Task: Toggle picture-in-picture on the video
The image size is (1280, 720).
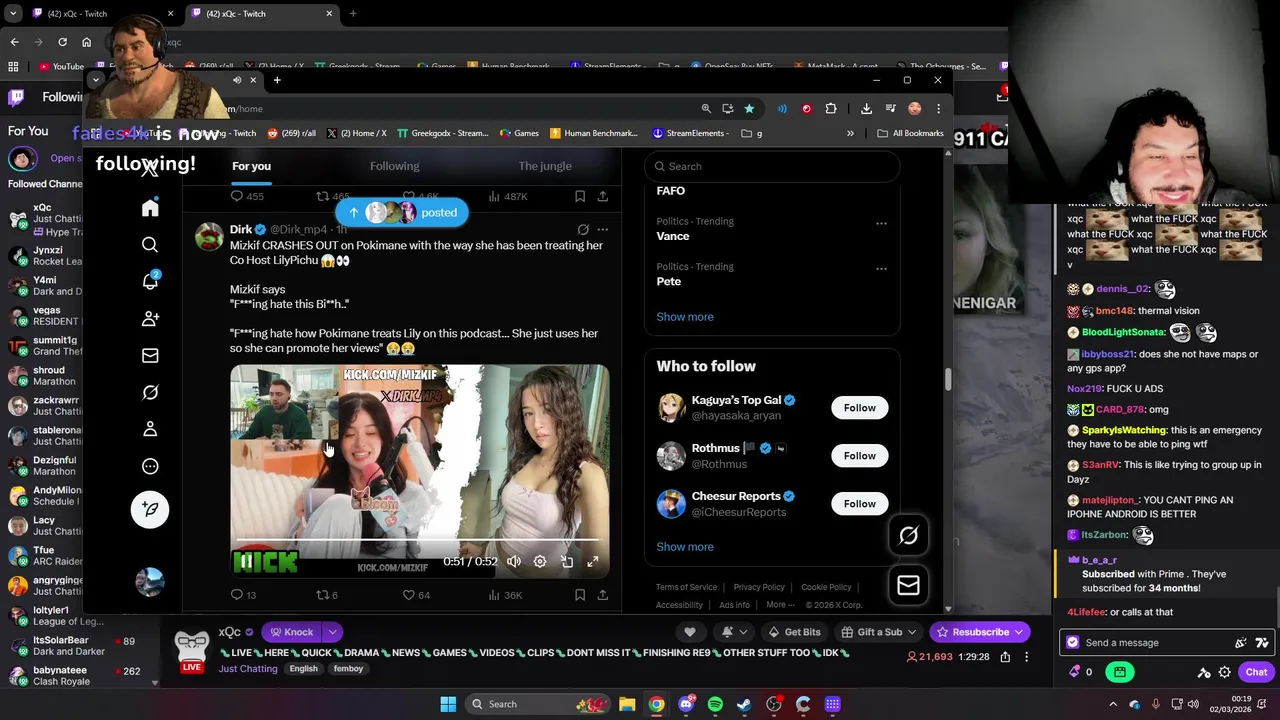Action: click(x=567, y=562)
